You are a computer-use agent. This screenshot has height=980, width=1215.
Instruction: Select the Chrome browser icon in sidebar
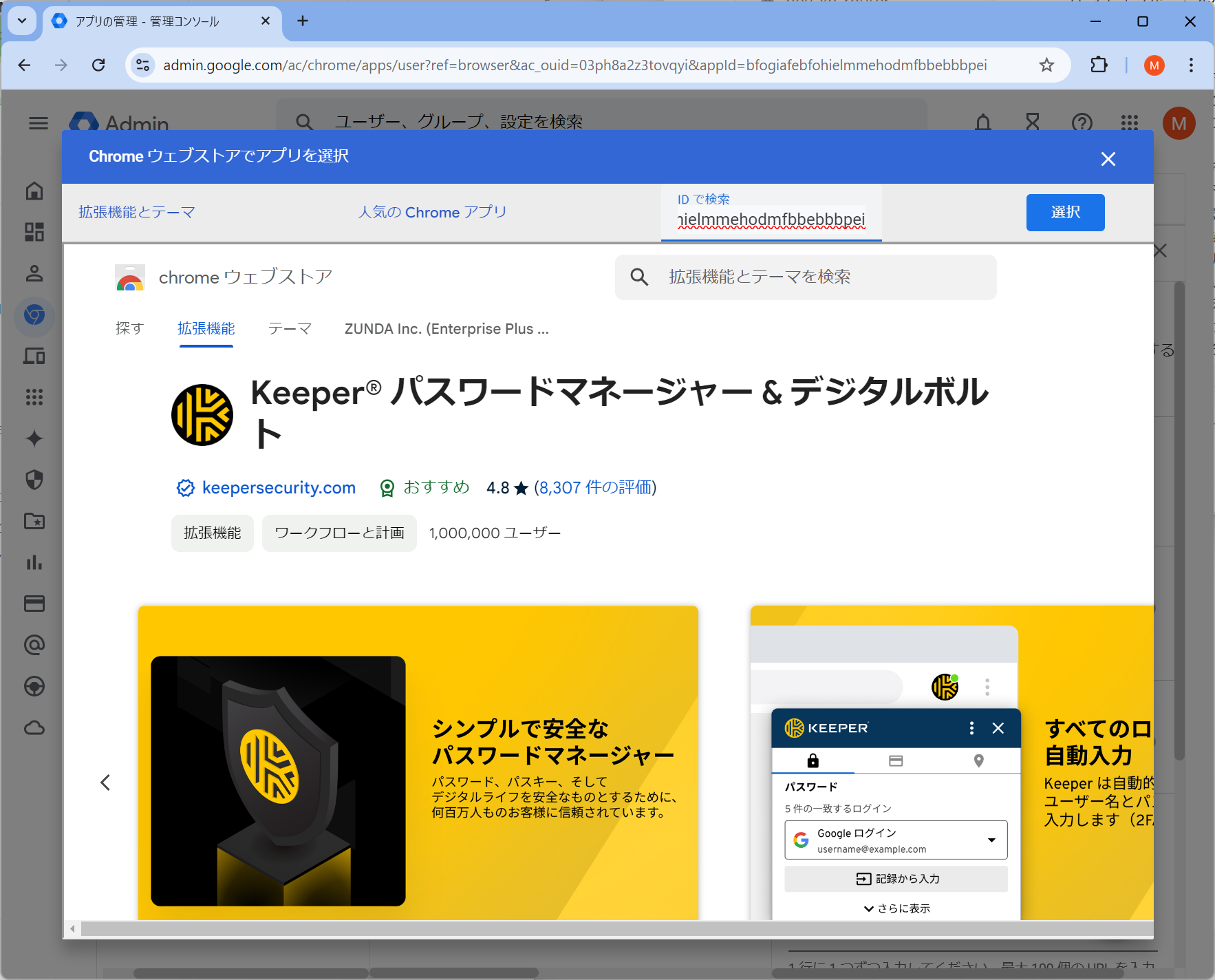[x=34, y=315]
